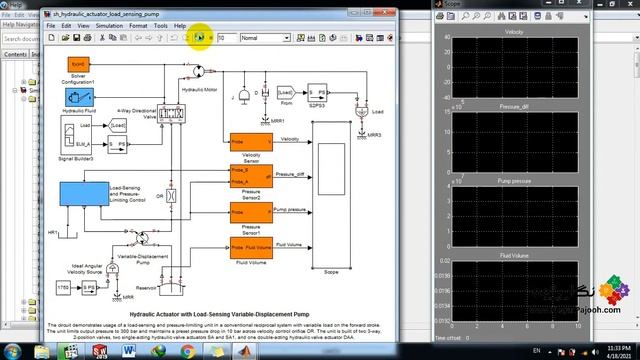This screenshot has height=360, width=640.
Task: Open a model with the folder icon
Action: tap(65, 38)
